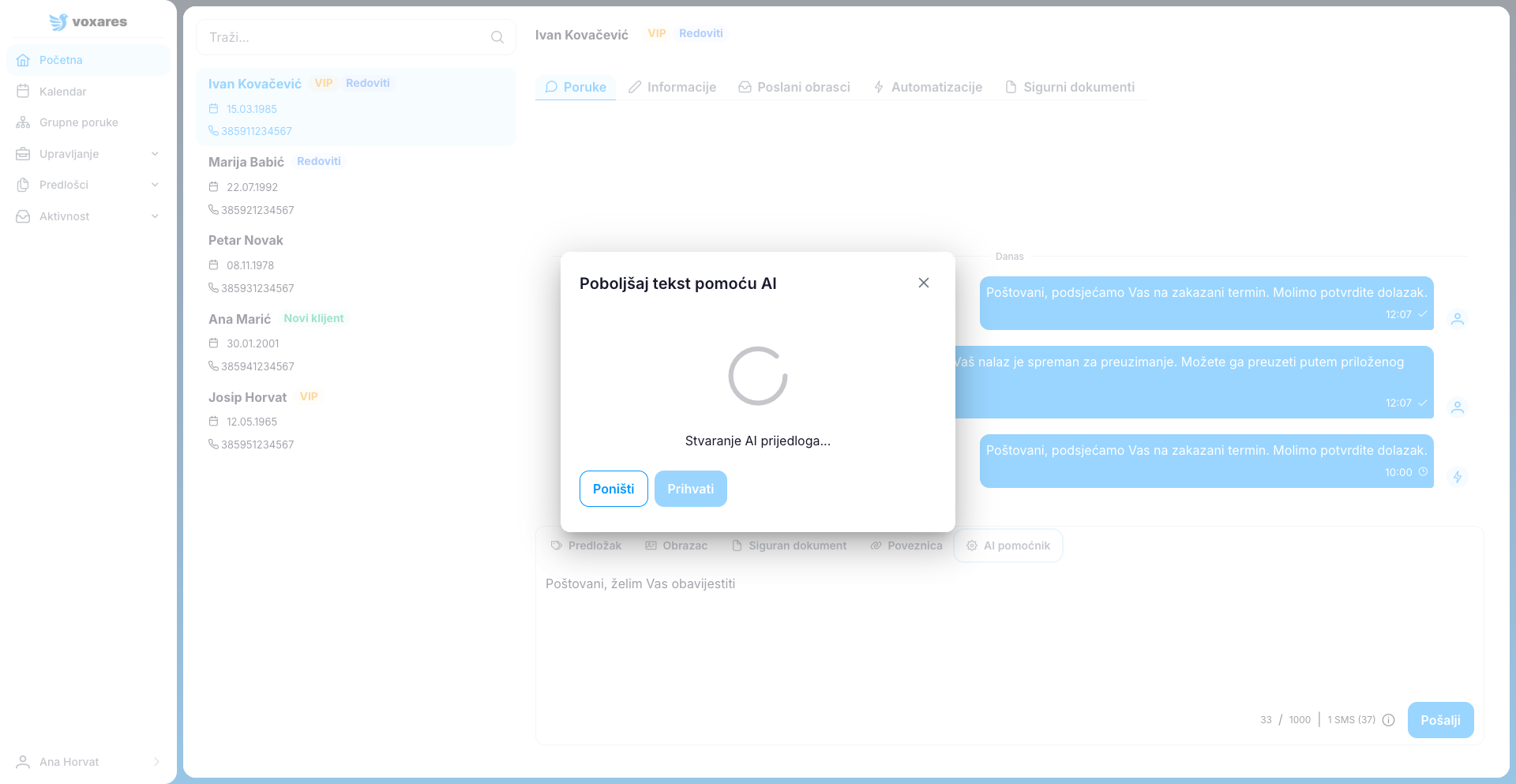The width and height of the screenshot is (1516, 784).
Task: Click in the Traži search field
Action: point(343,37)
